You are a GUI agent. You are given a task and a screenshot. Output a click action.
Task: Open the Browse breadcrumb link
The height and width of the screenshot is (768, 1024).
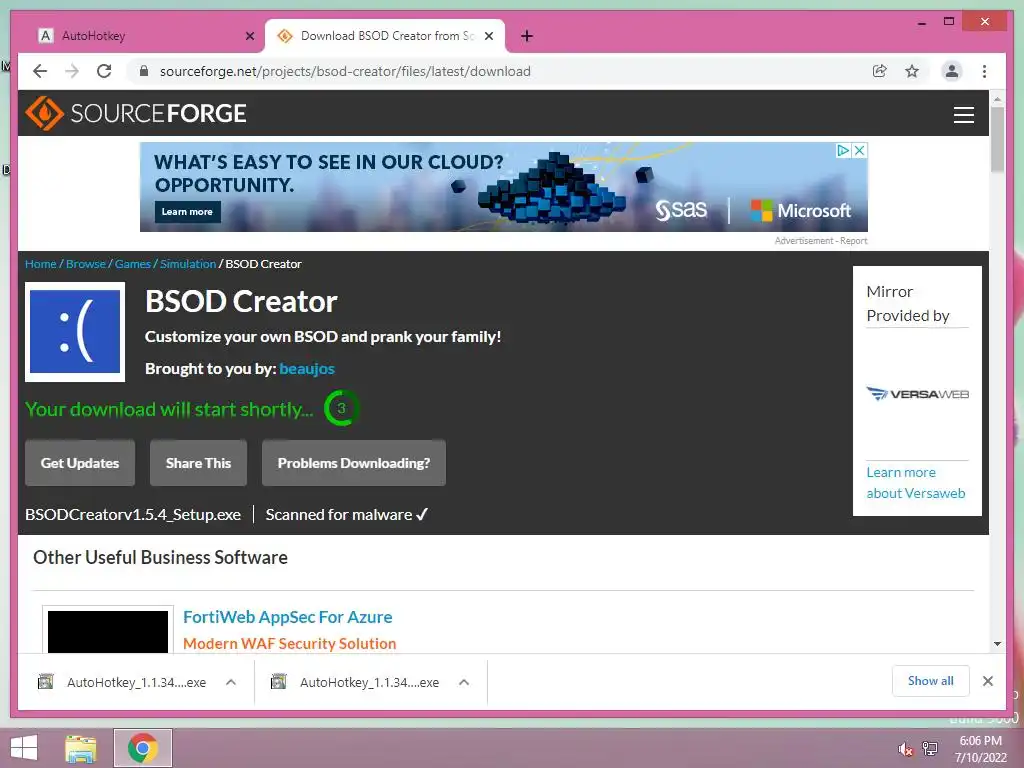click(86, 264)
